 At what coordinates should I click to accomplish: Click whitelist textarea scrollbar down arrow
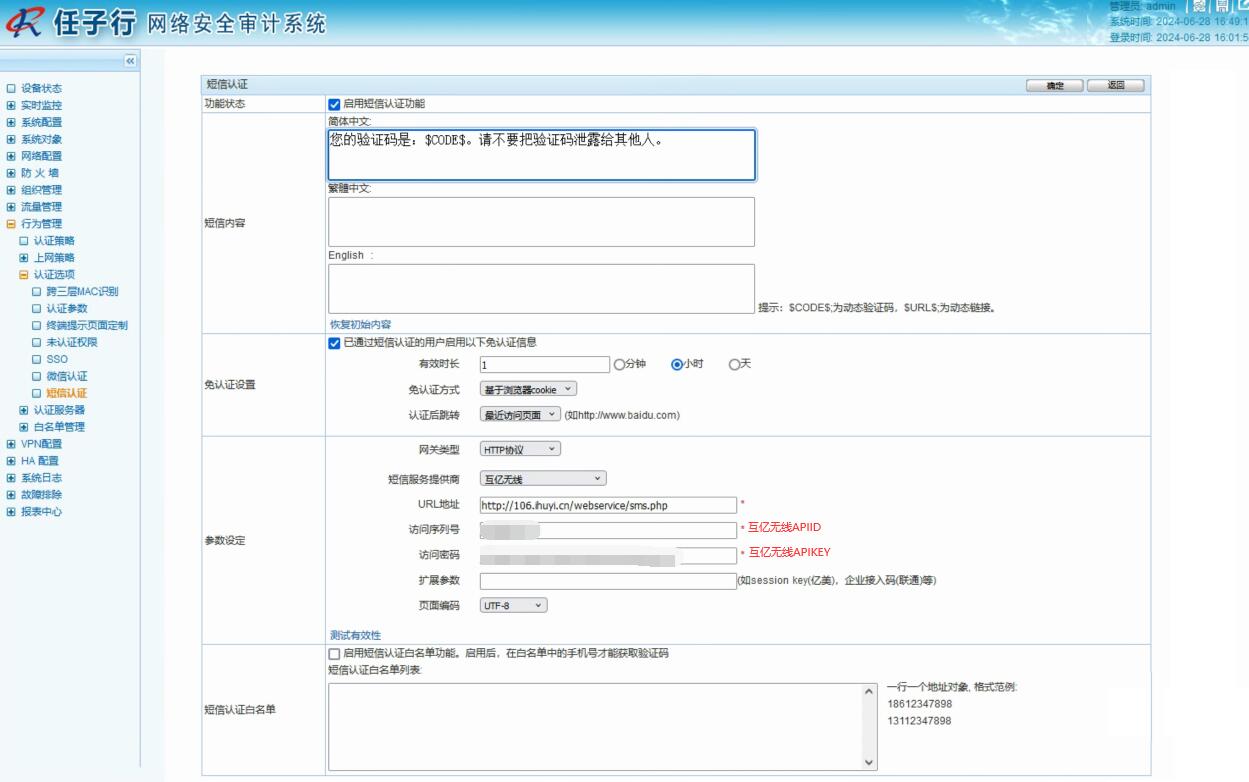click(868, 762)
